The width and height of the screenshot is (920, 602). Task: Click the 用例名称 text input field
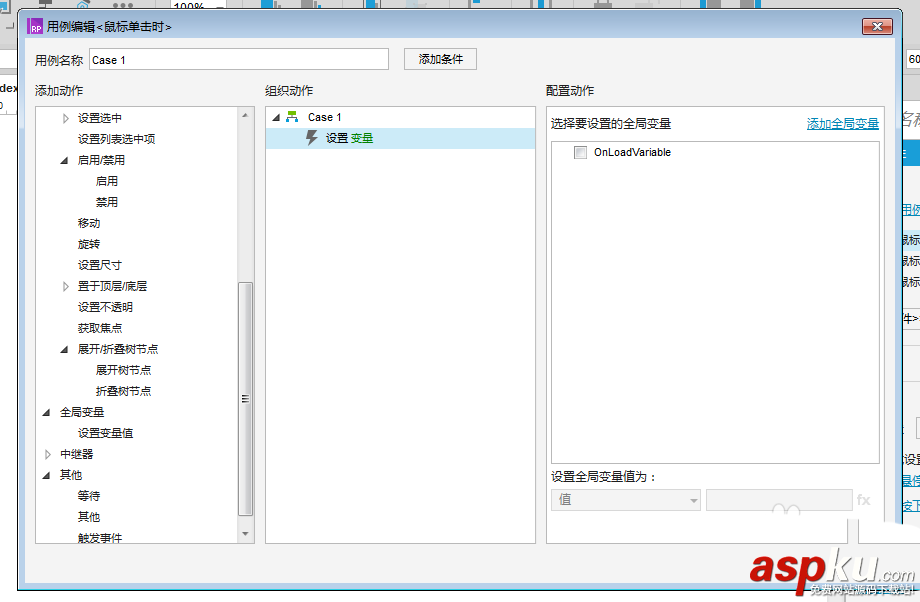(x=240, y=59)
